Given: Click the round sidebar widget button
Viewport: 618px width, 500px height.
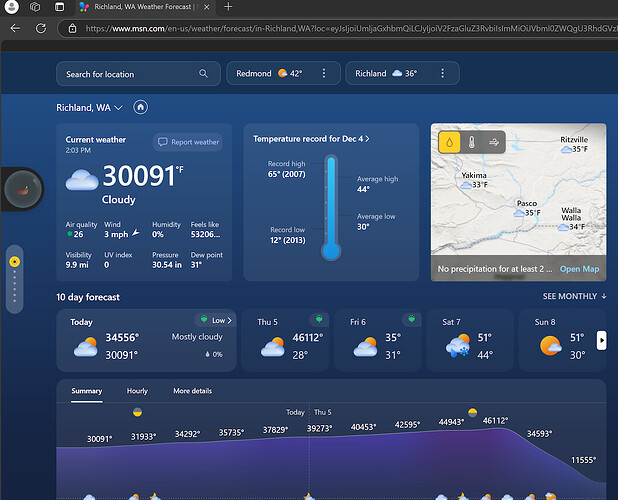Looking at the screenshot, I should (x=23, y=189).
